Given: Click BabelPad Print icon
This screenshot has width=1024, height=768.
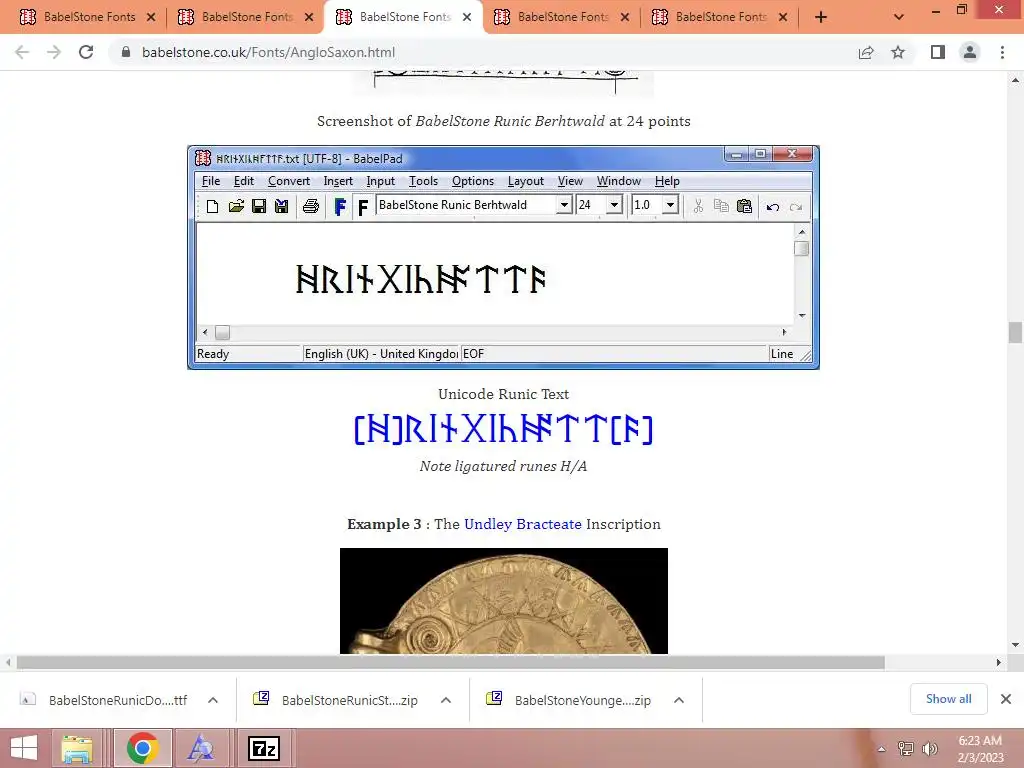Looking at the screenshot, I should pos(310,206).
